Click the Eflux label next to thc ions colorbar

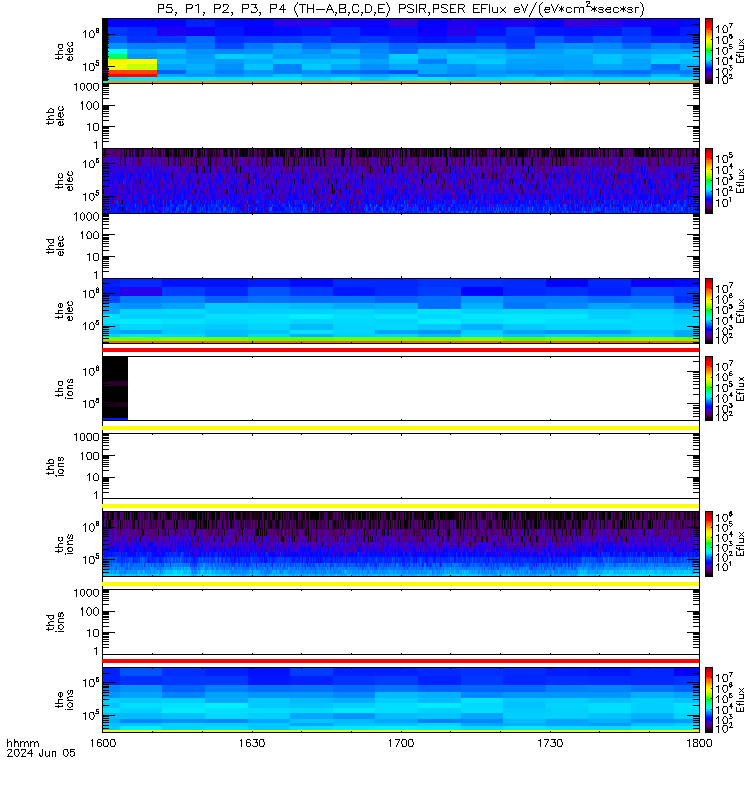point(740,544)
